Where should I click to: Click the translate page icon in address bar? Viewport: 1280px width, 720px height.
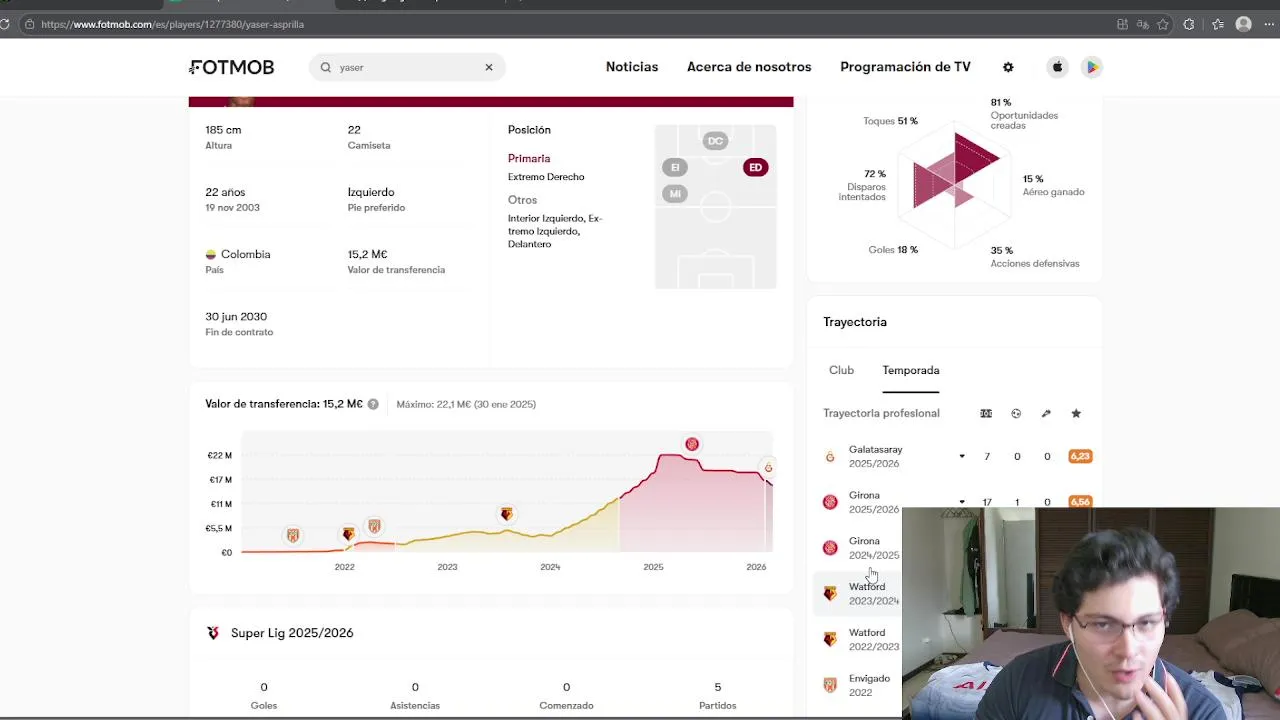point(1145,24)
